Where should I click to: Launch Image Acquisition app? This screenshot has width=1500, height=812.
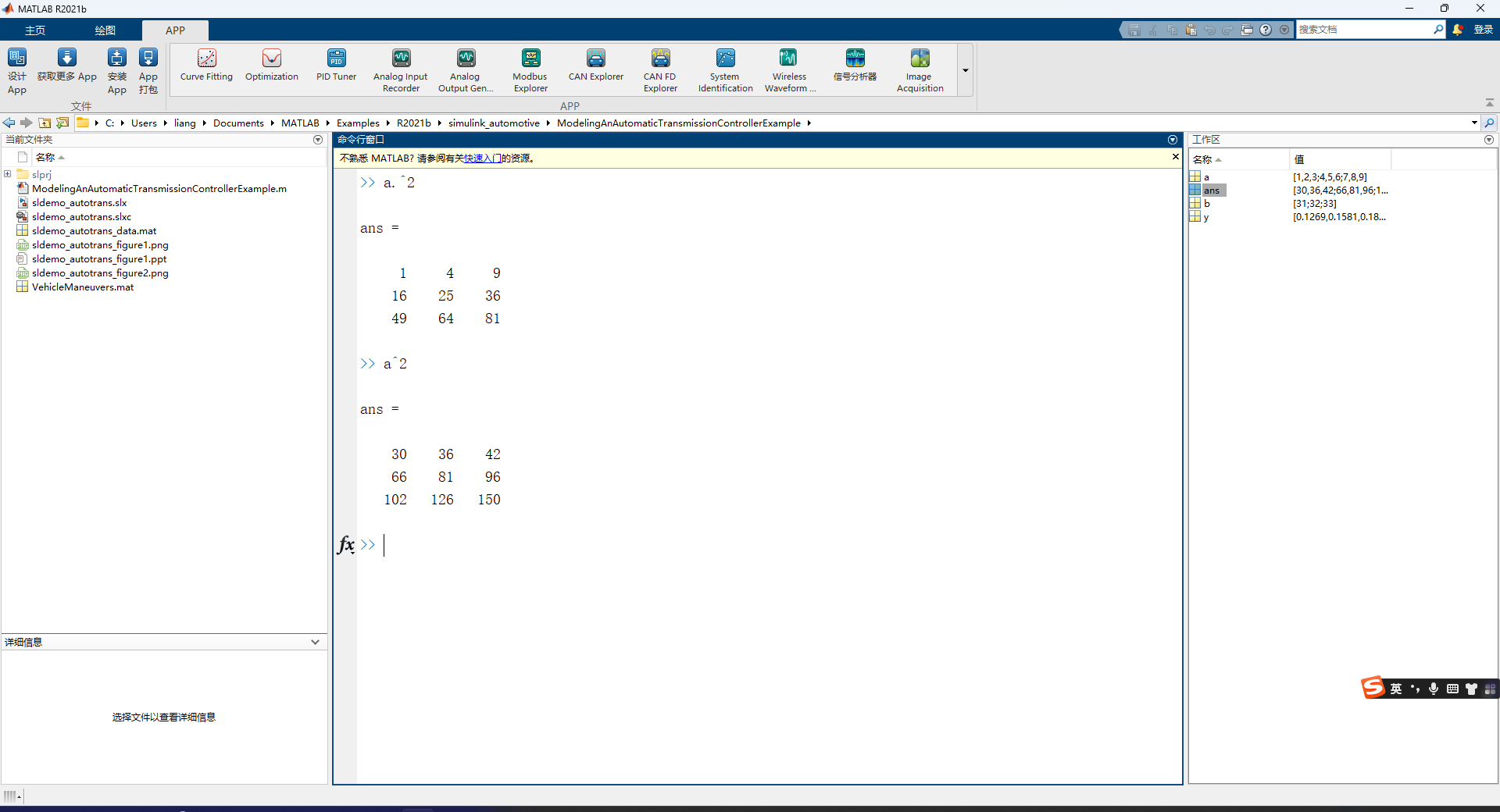tap(920, 70)
